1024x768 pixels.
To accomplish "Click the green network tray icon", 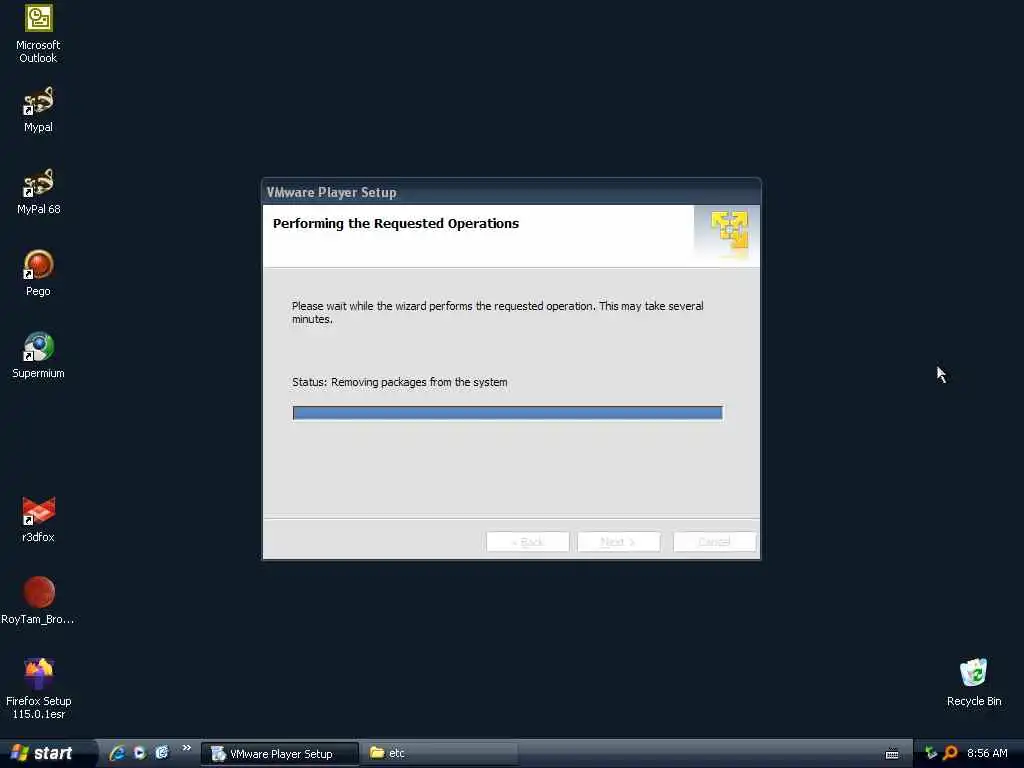I will (x=931, y=754).
